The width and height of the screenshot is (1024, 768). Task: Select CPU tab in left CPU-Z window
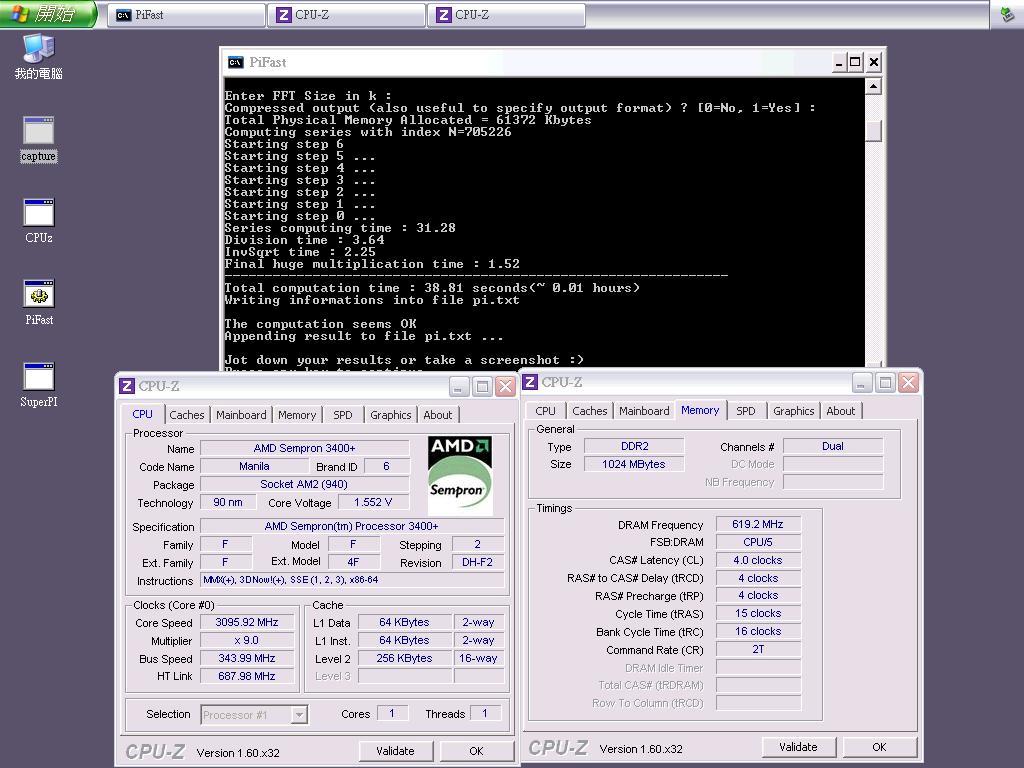[142, 414]
